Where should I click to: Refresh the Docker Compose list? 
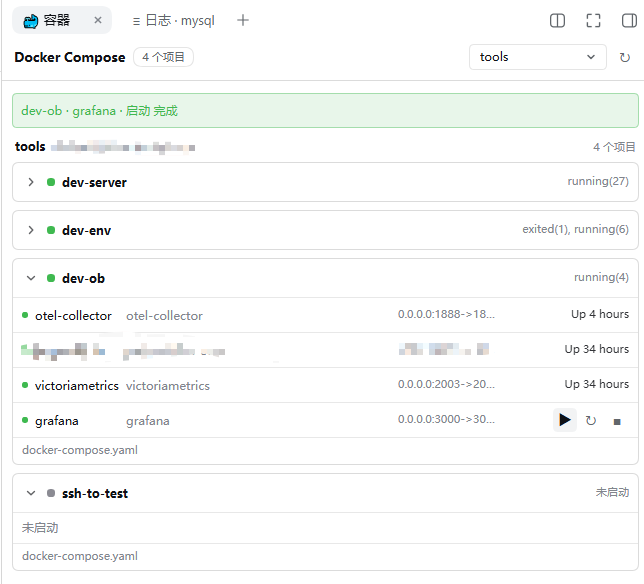coord(625,57)
